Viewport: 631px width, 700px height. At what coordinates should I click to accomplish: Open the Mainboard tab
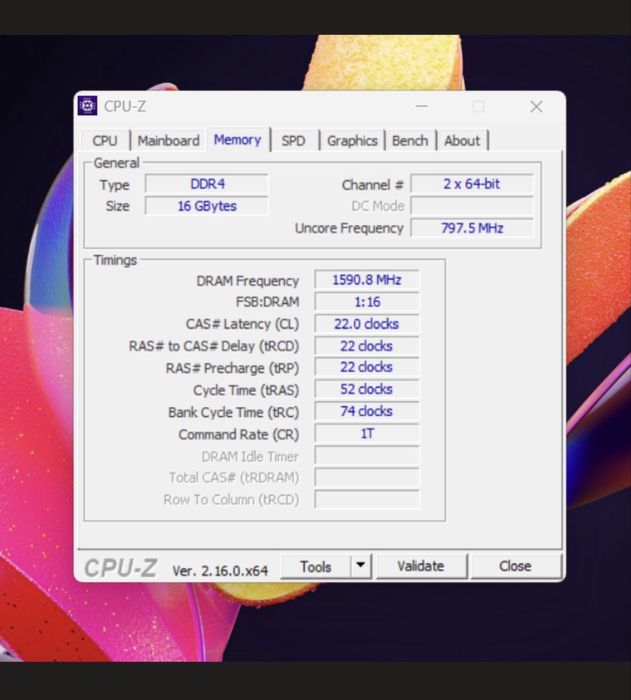[168, 141]
